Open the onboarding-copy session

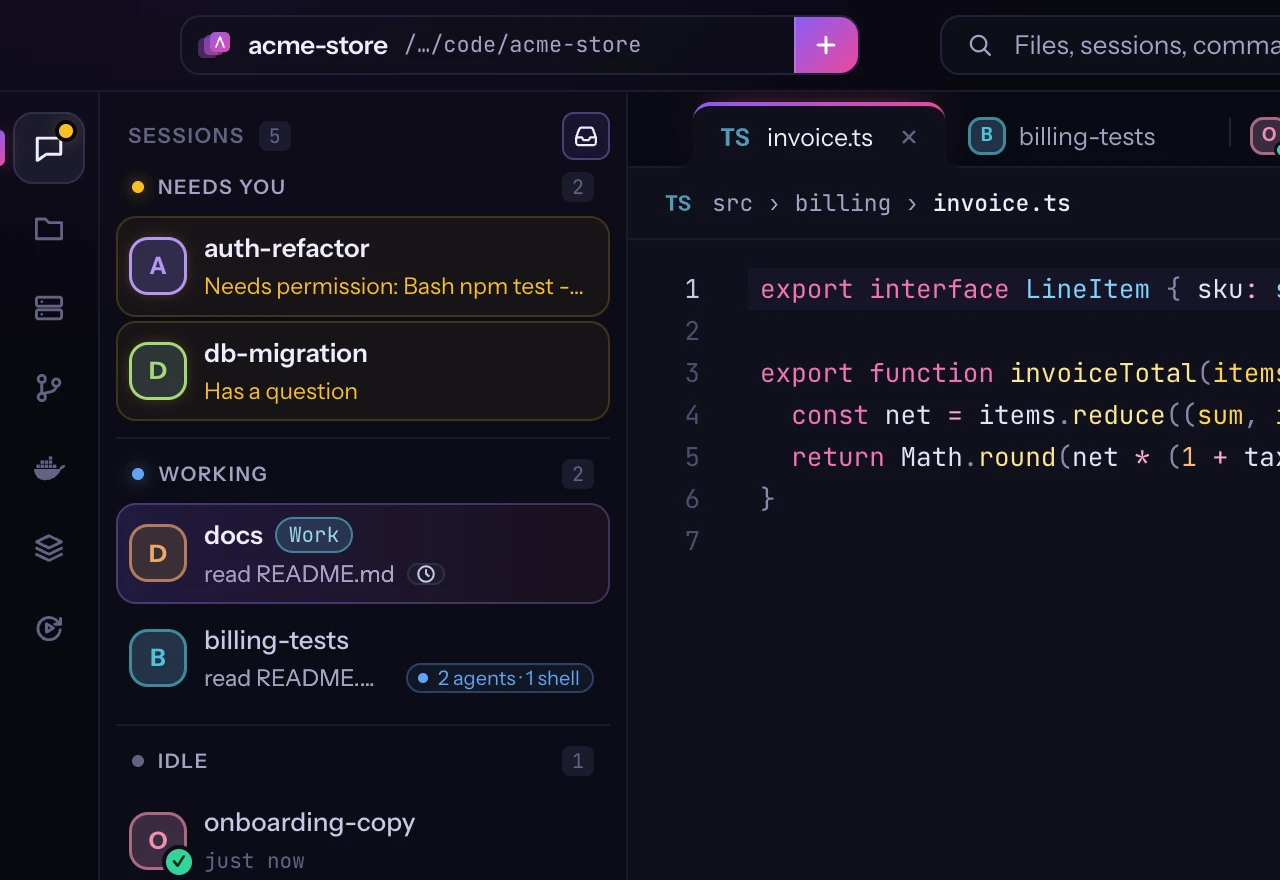click(x=363, y=840)
